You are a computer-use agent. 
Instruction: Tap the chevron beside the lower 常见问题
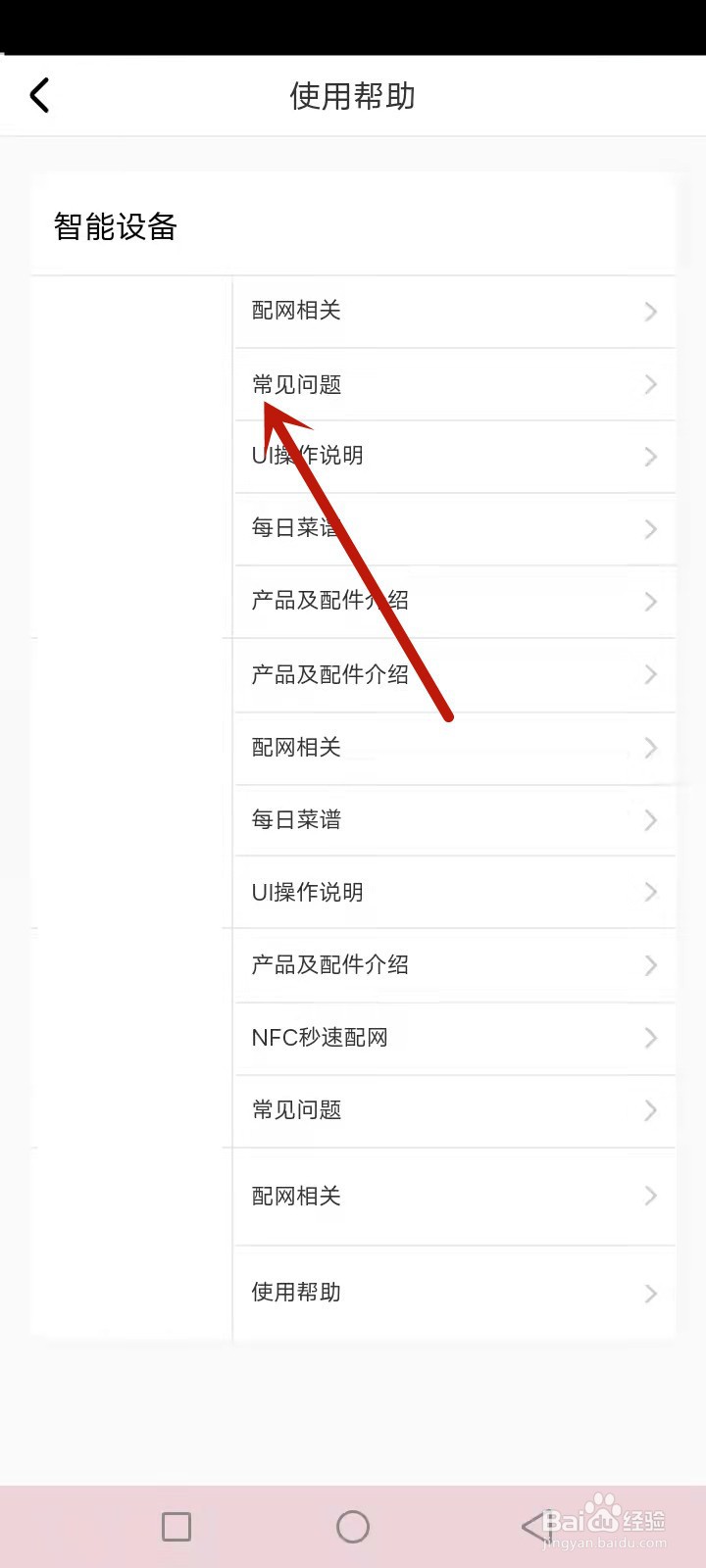point(651,1110)
